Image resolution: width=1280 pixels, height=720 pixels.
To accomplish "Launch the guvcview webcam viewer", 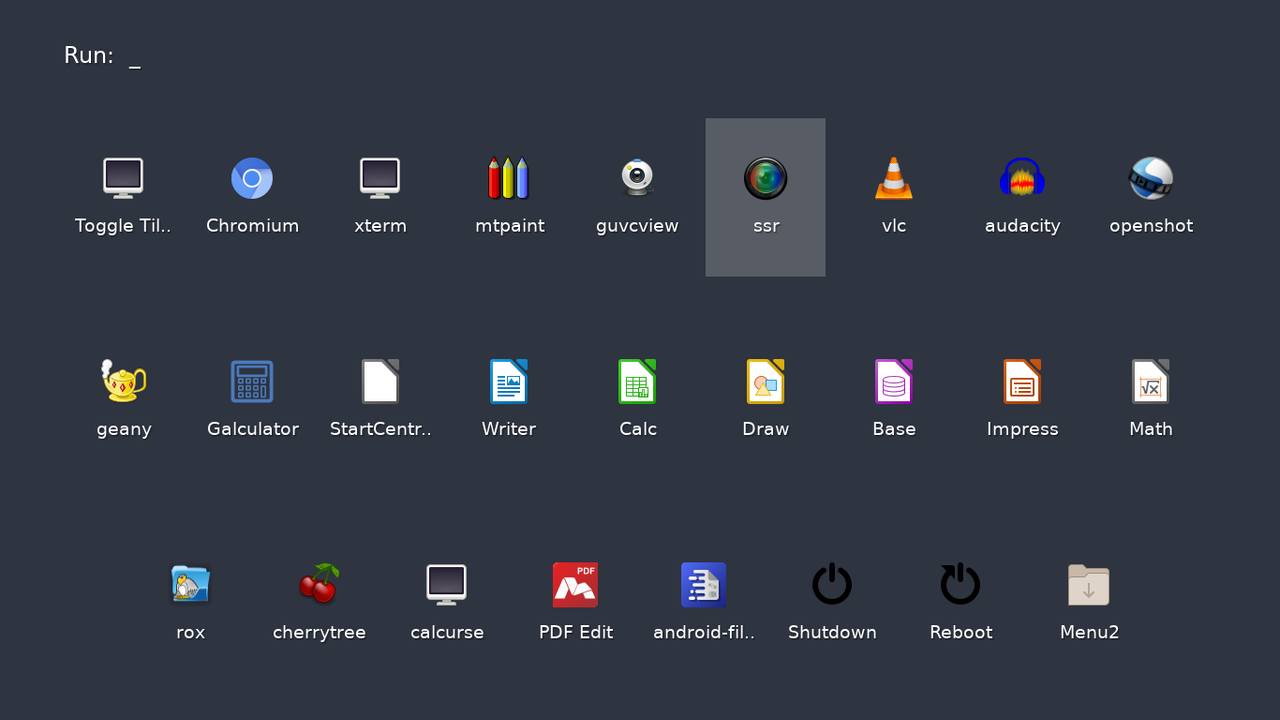I will point(637,178).
